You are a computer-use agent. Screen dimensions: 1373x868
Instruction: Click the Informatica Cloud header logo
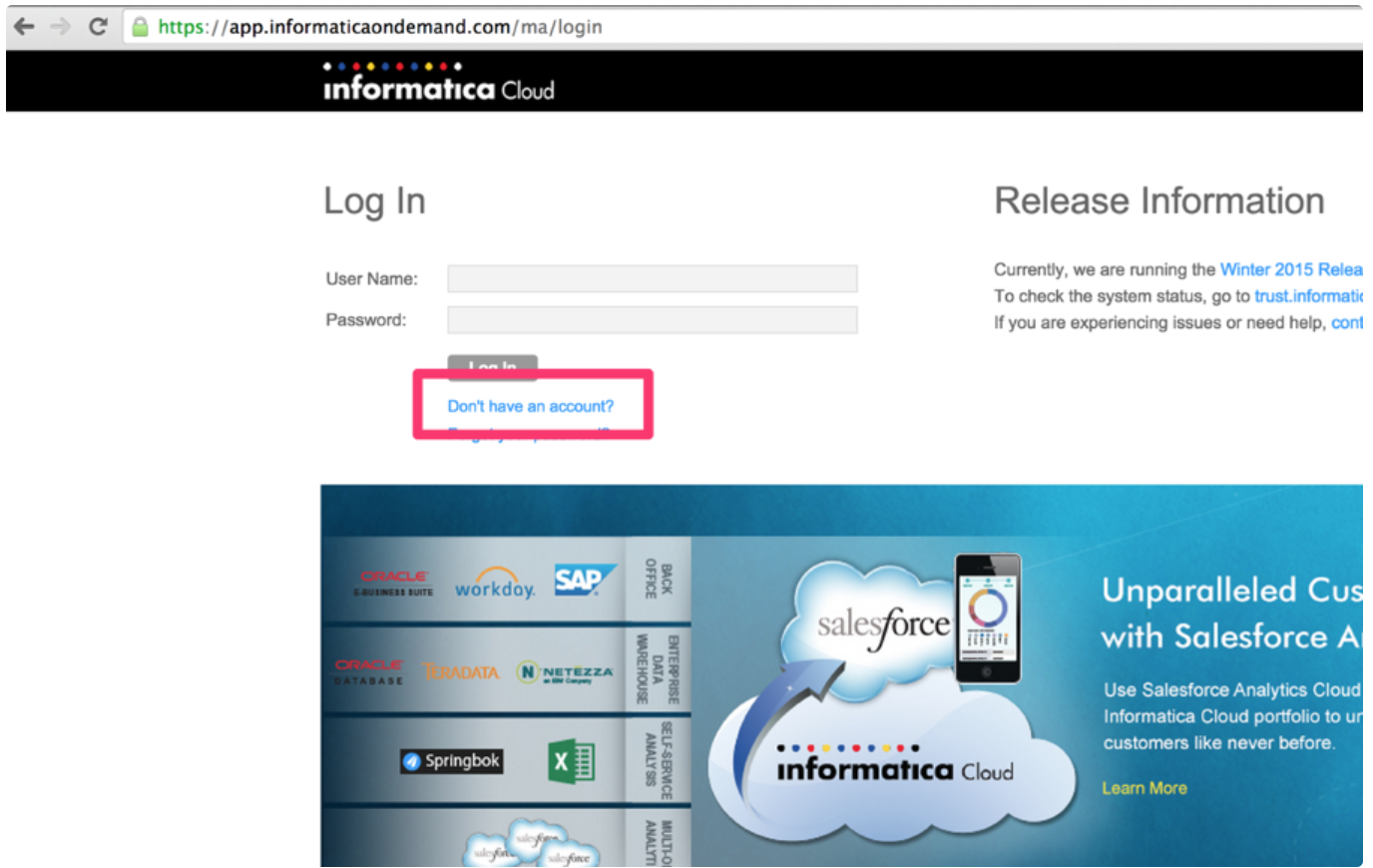coord(438,83)
